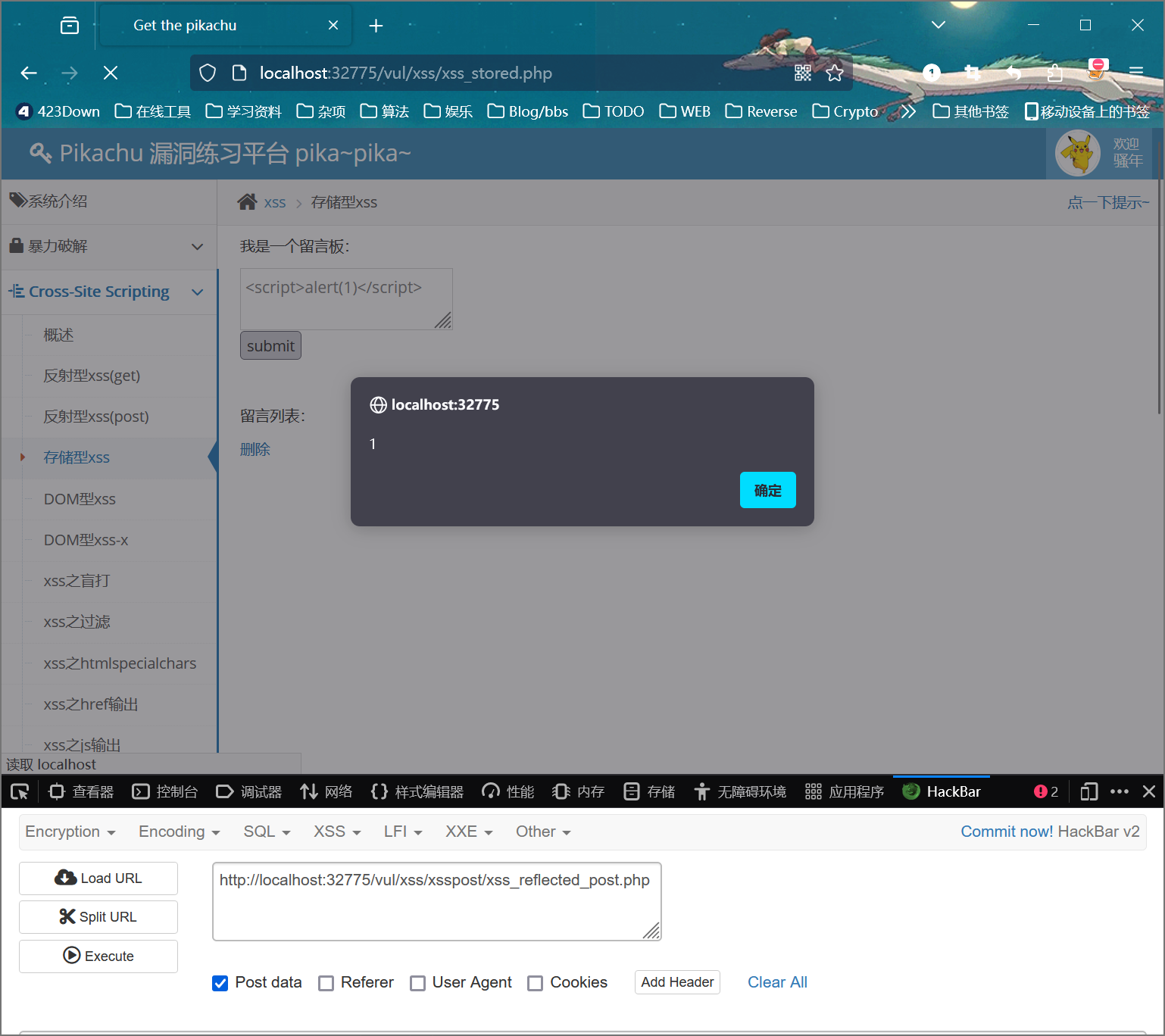Click the bookmark star icon in address bar

coord(835,73)
